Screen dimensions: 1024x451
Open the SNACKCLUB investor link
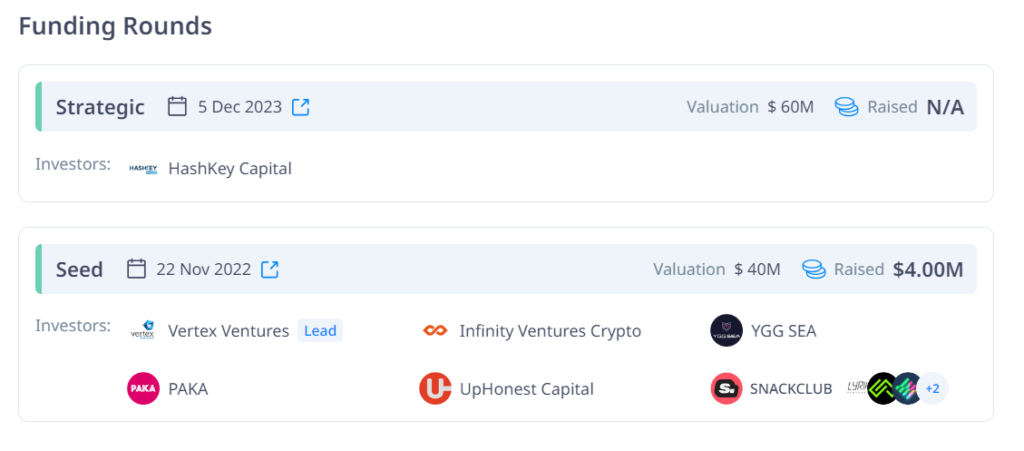(791, 389)
